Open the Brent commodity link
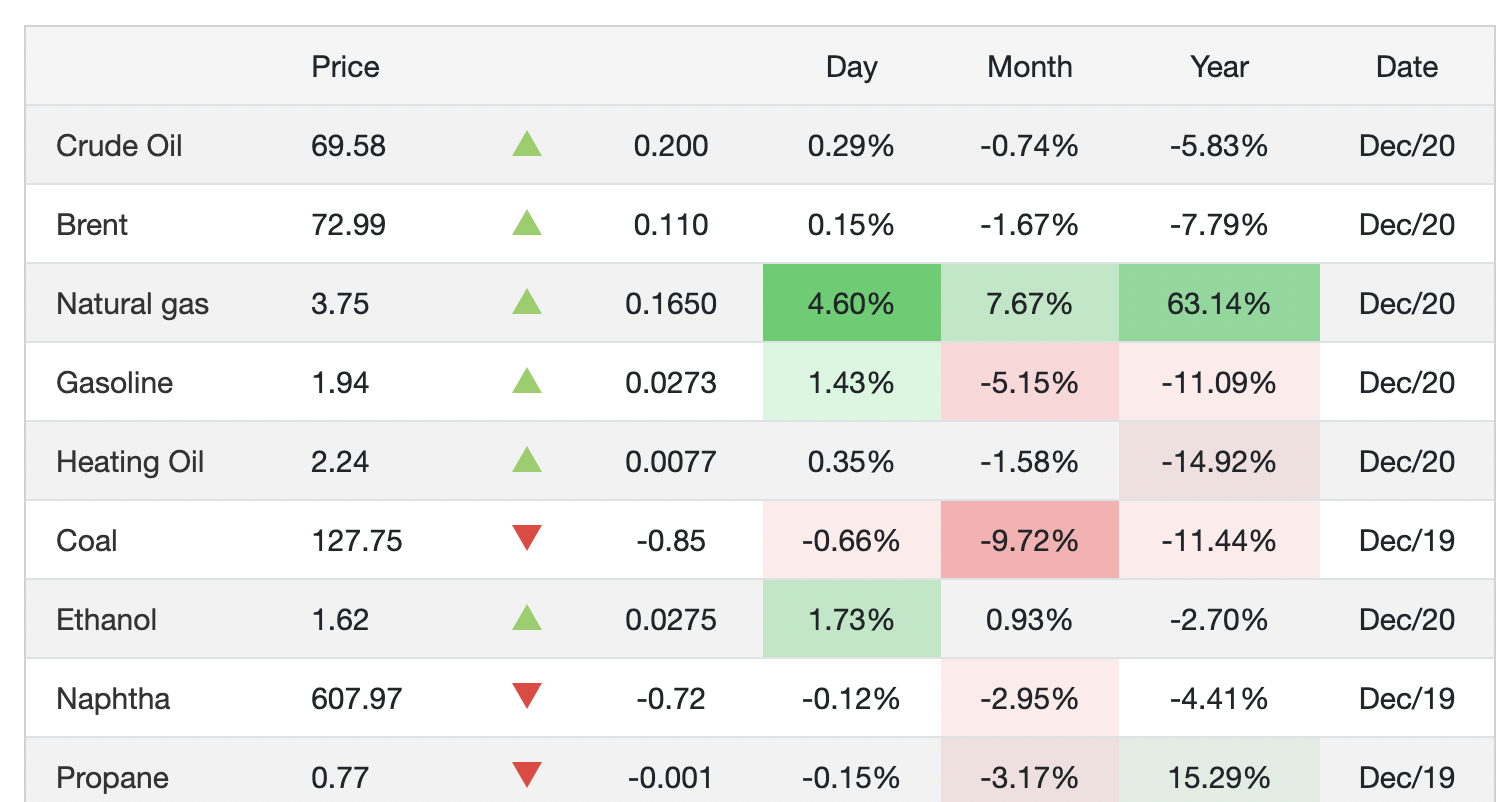 [x=92, y=225]
